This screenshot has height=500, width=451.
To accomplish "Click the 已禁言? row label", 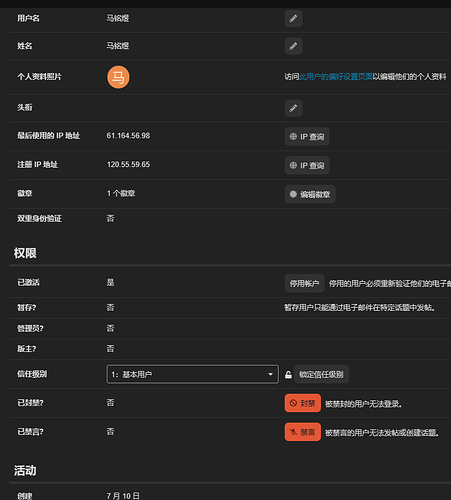I will pos(30,432).
